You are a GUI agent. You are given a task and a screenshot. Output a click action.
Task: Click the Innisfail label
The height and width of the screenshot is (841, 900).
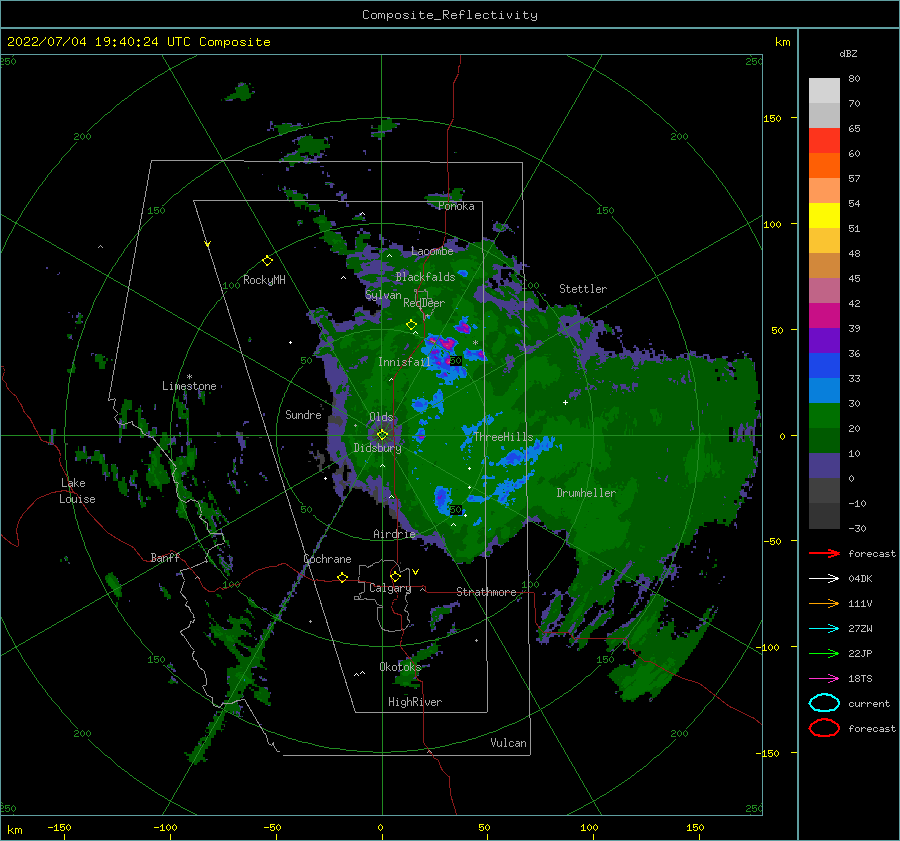[404, 362]
